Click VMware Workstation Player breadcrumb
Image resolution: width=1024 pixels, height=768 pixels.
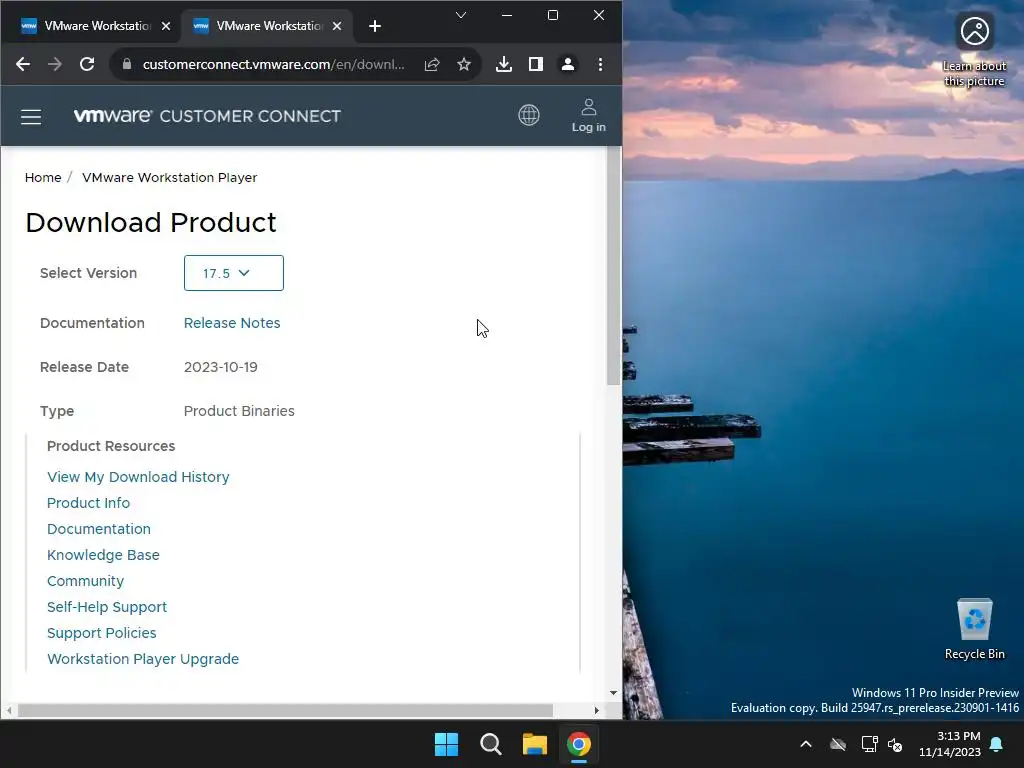point(169,178)
